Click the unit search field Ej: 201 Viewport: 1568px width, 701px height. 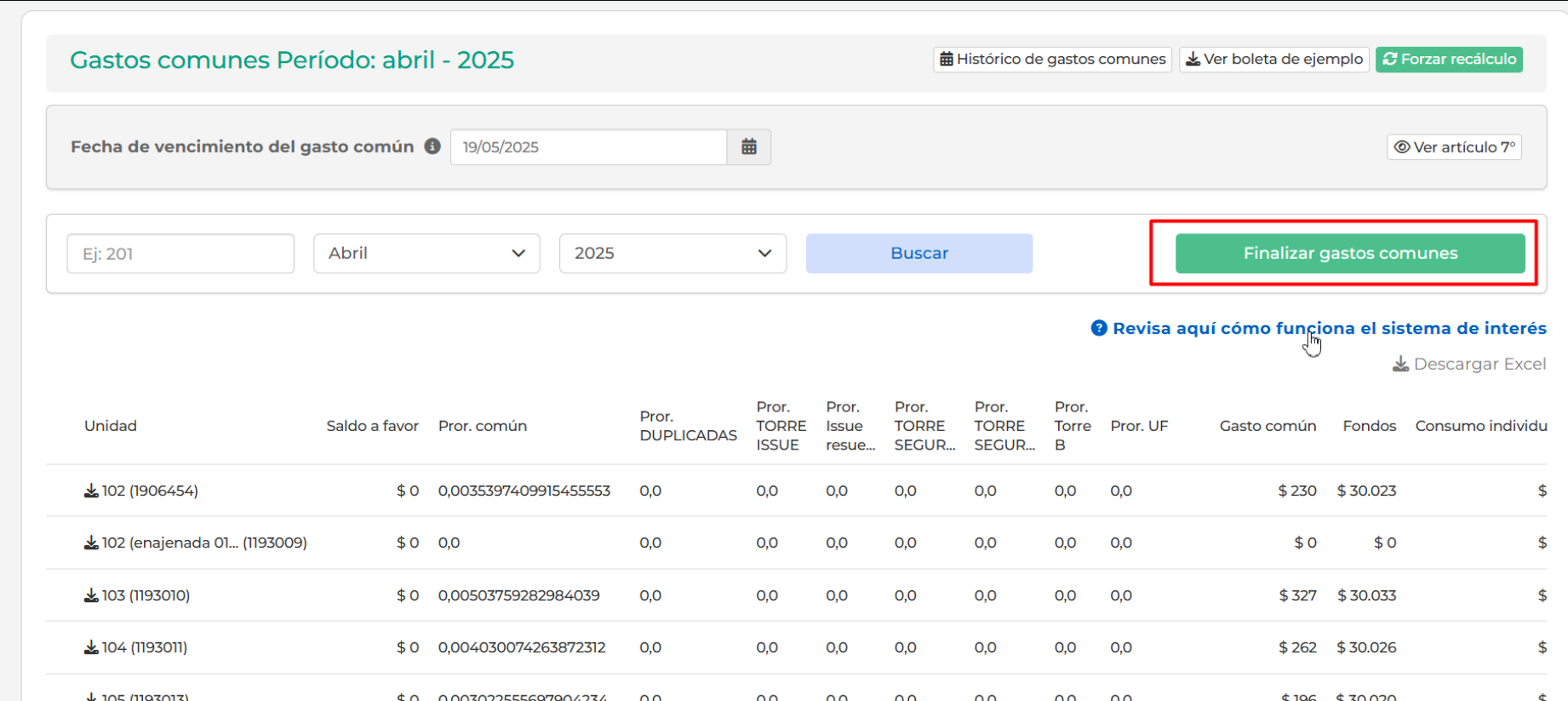(x=180, y=254)
